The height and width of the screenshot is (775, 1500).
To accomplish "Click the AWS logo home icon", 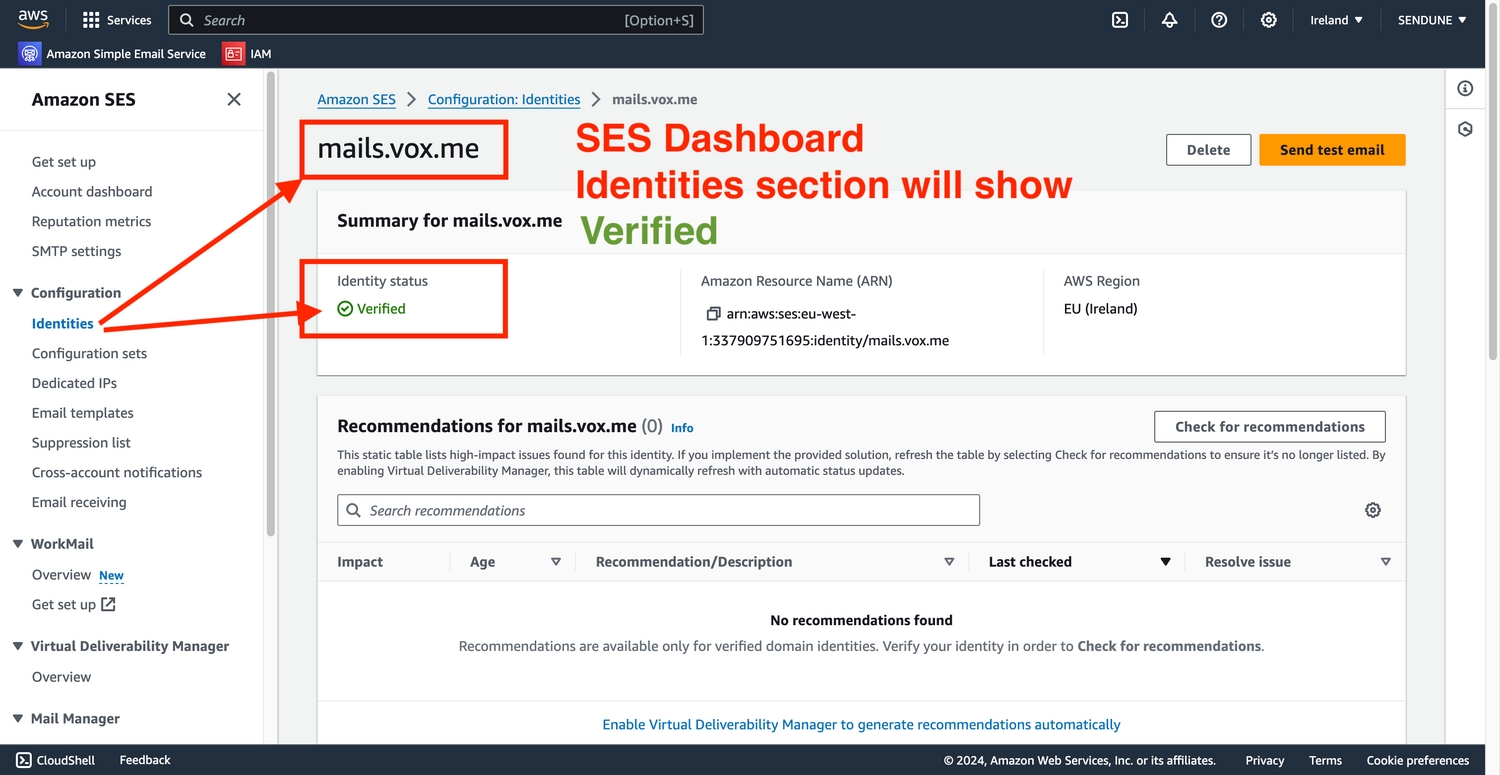I will 33,19.
